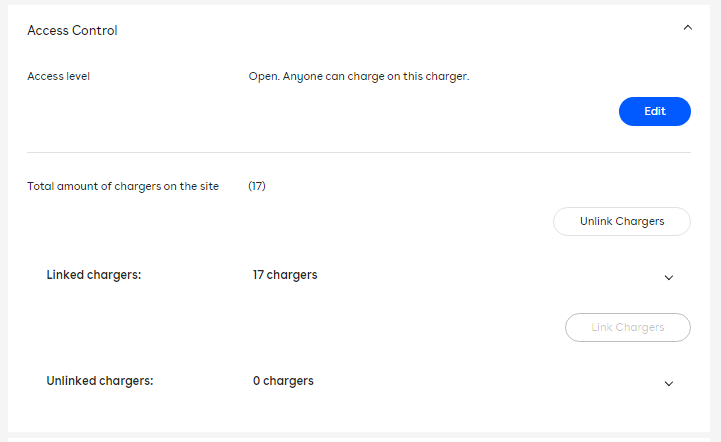Click empty row space right of '0 chargers'

480,382
